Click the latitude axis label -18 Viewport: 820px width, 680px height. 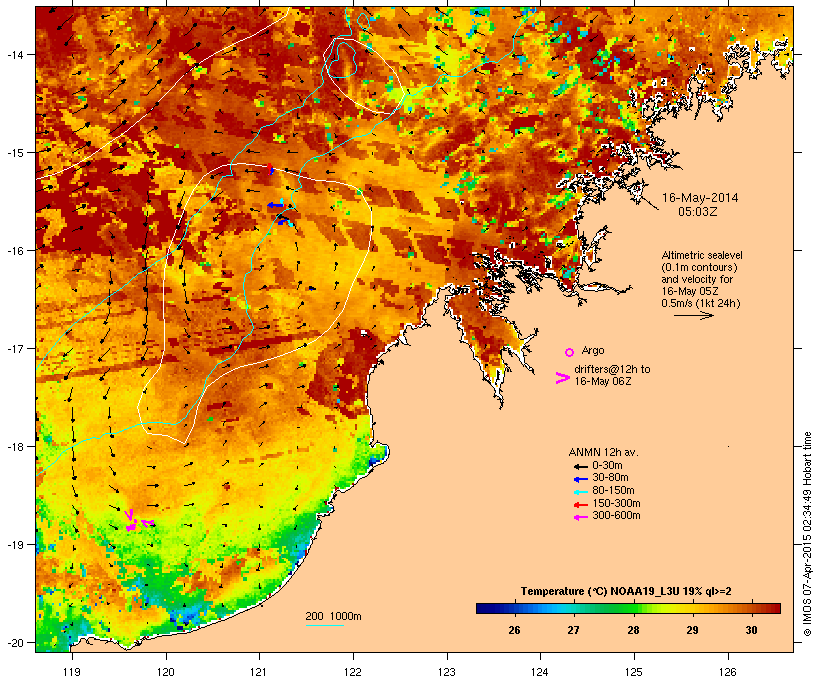click(x=14, y=447)
